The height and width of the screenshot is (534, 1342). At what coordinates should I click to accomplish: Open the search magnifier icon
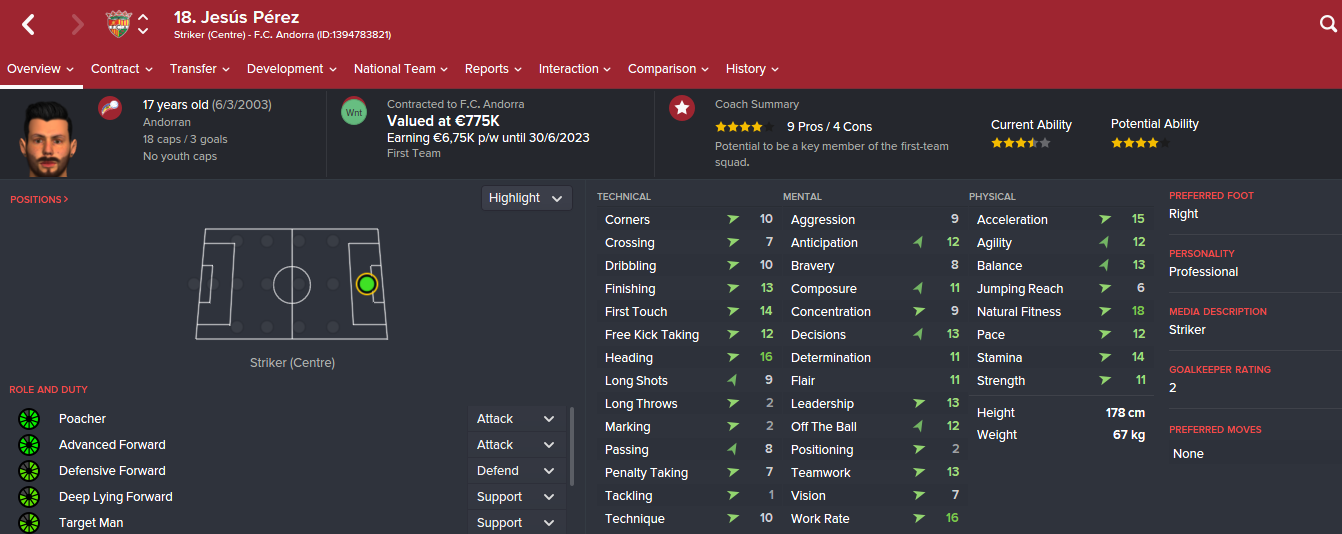(1328, 25)
